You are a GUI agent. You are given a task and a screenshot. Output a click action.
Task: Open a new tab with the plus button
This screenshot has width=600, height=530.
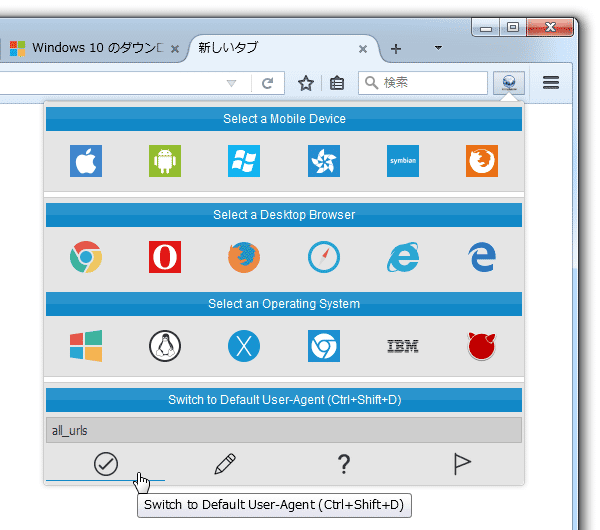396,49
